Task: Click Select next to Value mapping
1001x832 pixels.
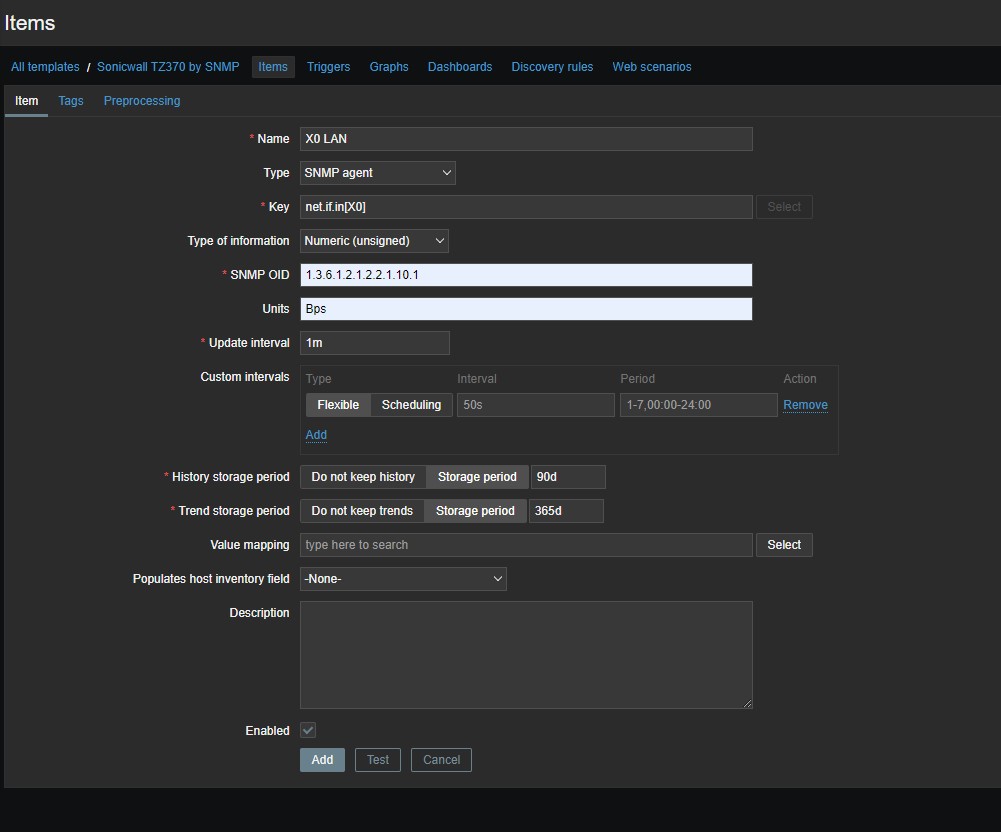Action: pos(784,545)
